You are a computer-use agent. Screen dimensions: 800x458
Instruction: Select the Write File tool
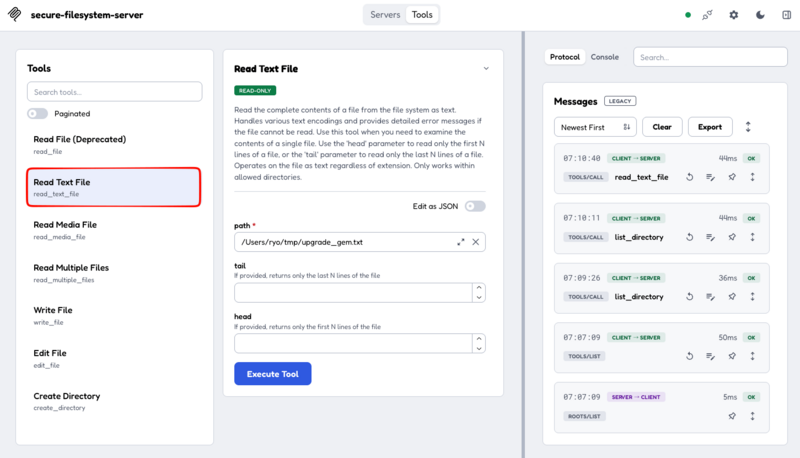114,316
